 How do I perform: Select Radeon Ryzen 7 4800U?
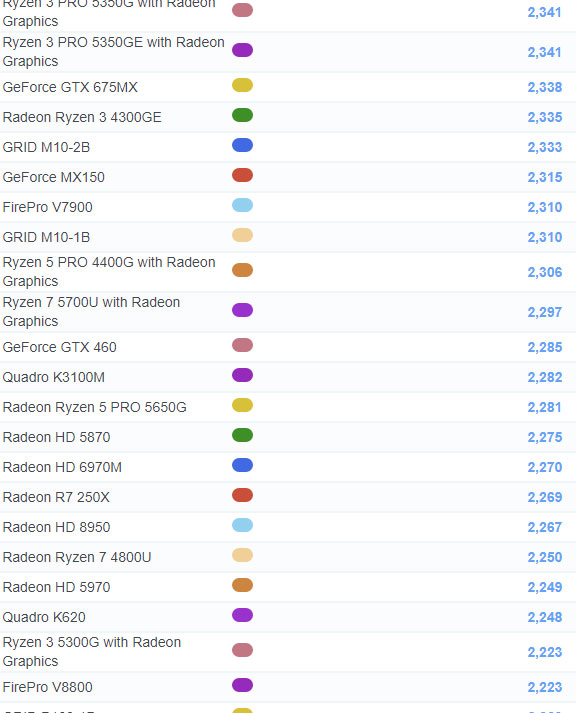click(x=77, y=557)
